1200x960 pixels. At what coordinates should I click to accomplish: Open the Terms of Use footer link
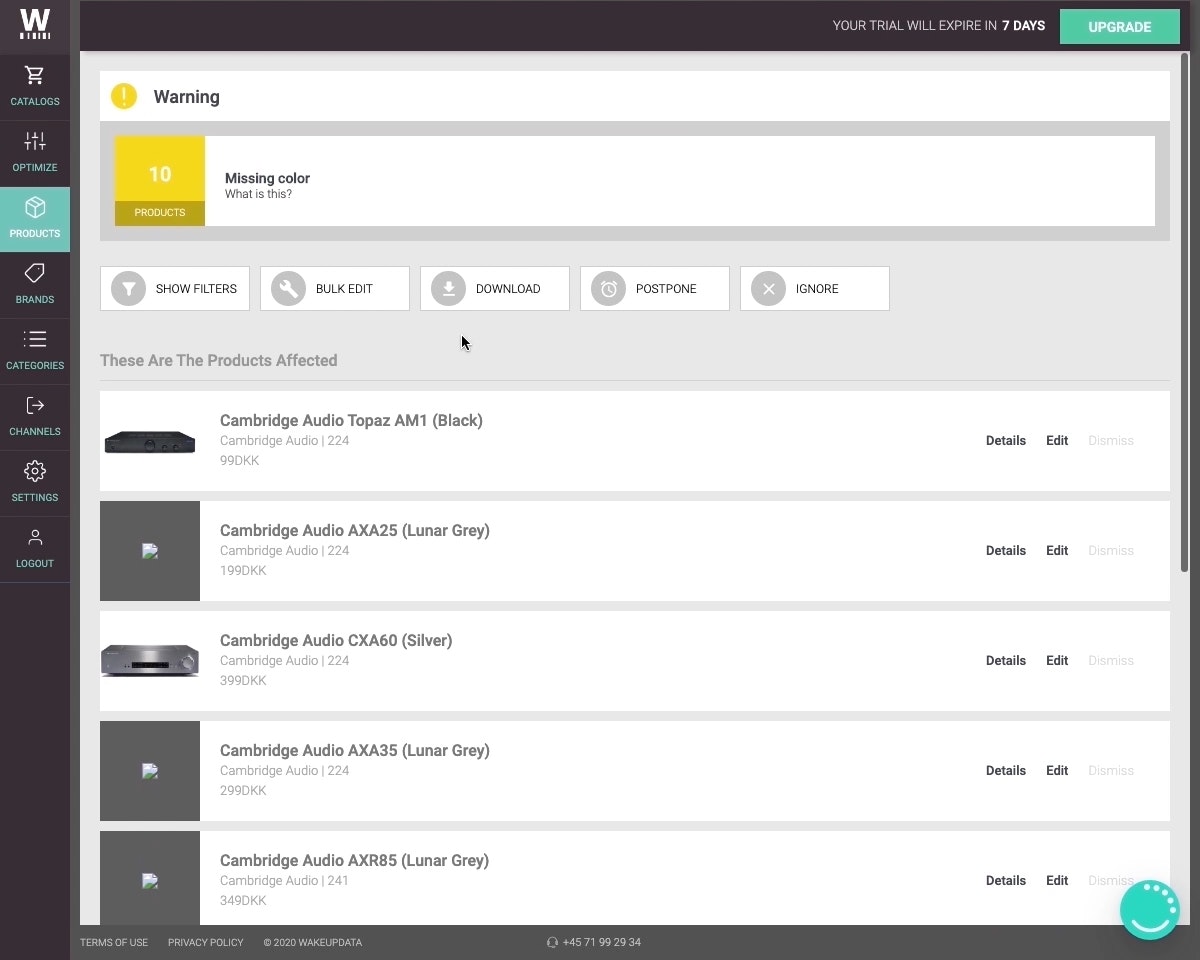point(114,942)
